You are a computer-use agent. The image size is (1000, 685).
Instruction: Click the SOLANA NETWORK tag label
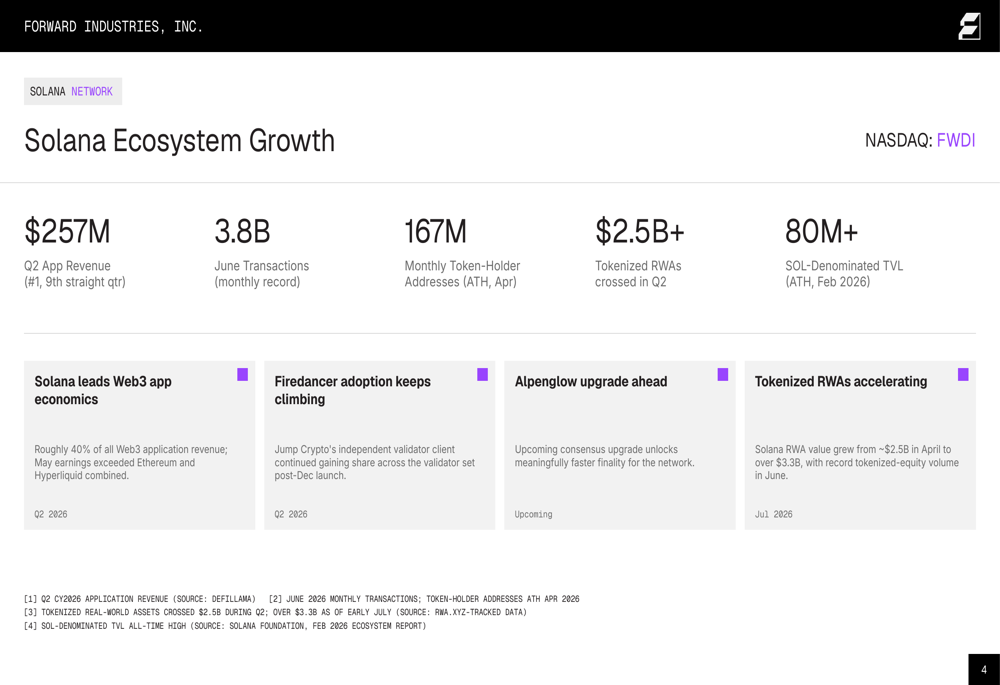point(73,91)
